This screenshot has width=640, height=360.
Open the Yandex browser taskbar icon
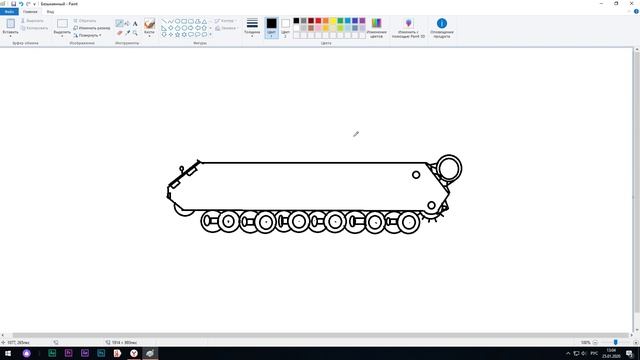point(134,353)
